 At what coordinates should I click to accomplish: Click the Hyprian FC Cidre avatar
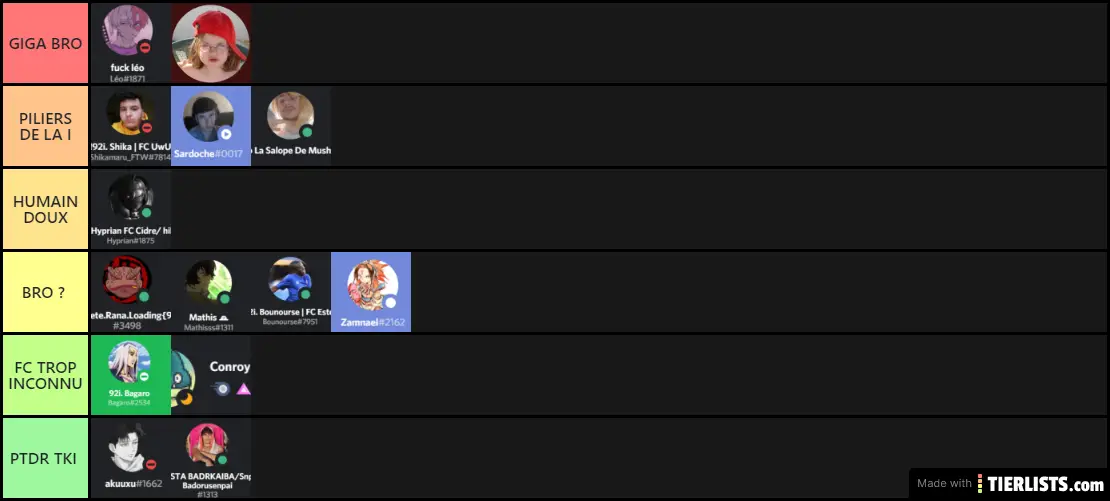pyautogui.click(x=131, y=209)
